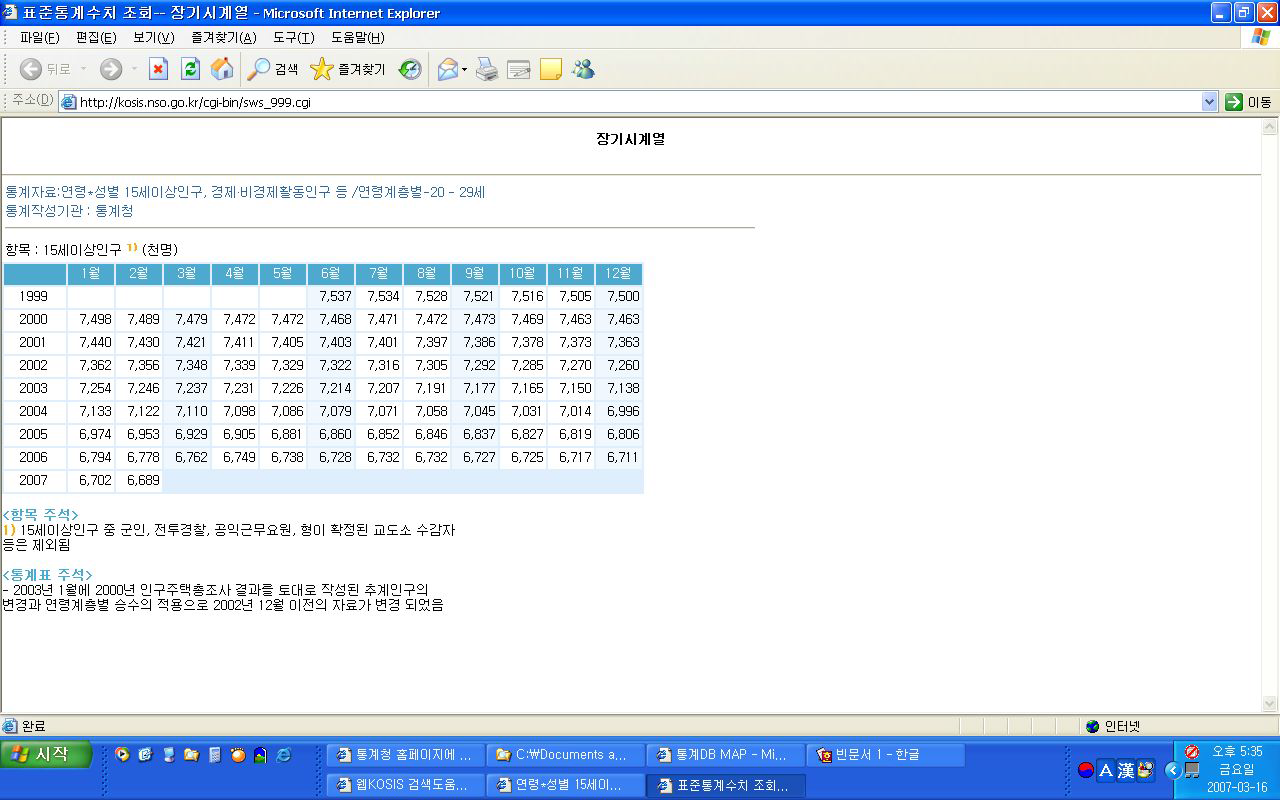Click the 표준통계수치 조회 taskbar button
The width and height of the screenshot is (1280, 800).
point(725,785)
